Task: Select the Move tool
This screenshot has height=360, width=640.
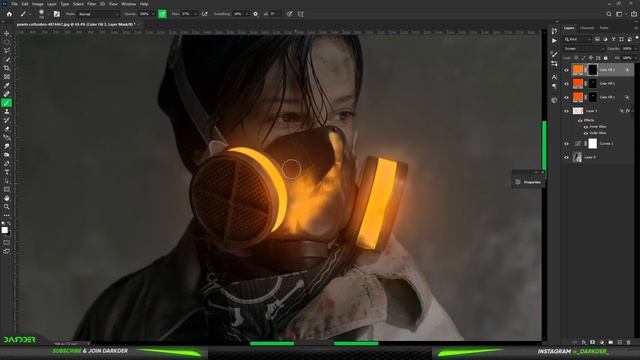Action: pos(7,33)
